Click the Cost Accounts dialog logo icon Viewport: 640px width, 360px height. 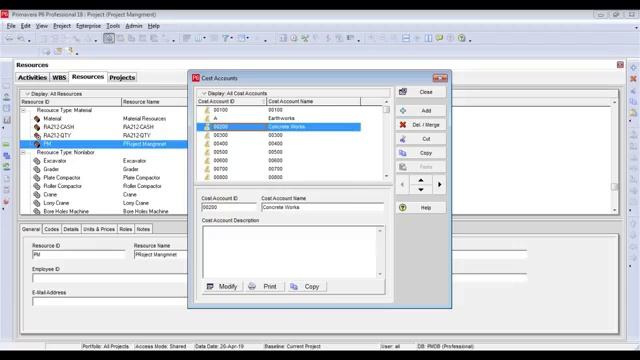[196, 78]
